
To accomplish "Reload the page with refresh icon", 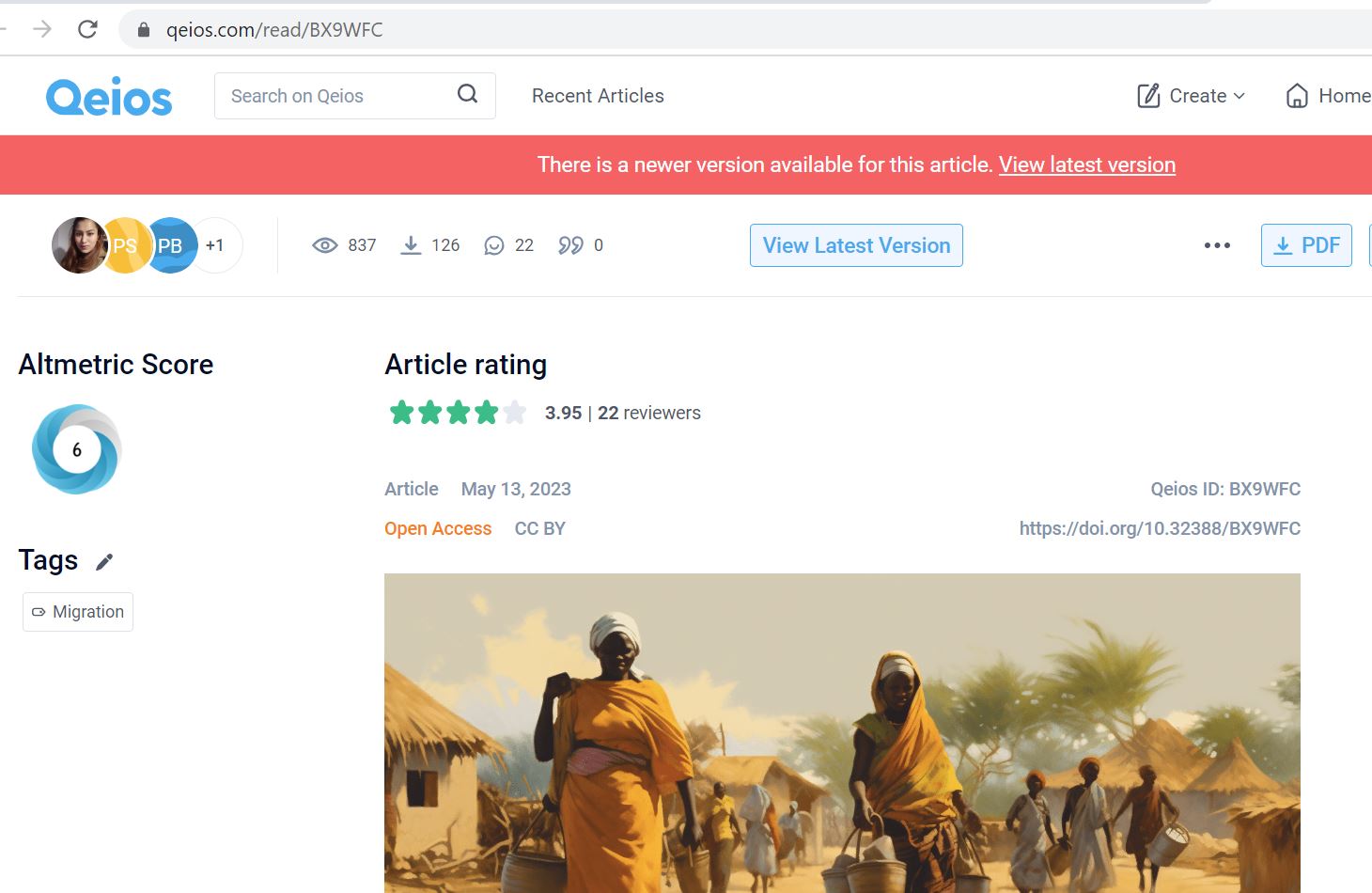I will [x=87, y=29].
